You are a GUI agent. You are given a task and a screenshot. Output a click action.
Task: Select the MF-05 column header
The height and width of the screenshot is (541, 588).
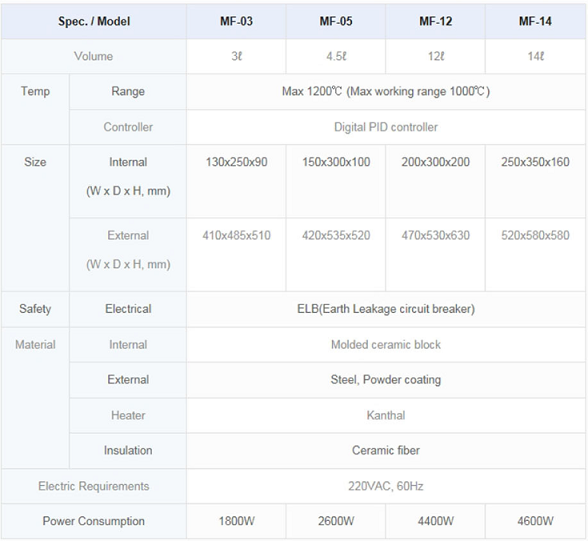point(336,21)
